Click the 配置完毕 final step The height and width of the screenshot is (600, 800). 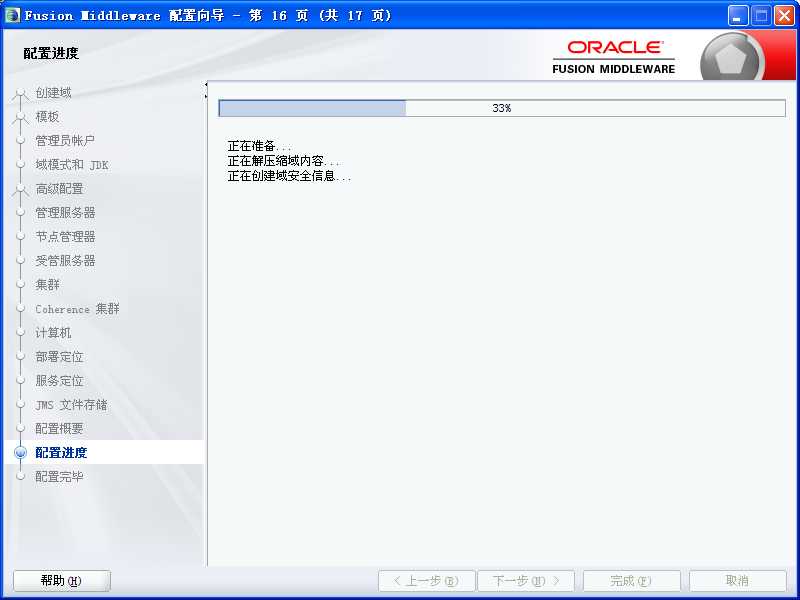click(59, 477)
